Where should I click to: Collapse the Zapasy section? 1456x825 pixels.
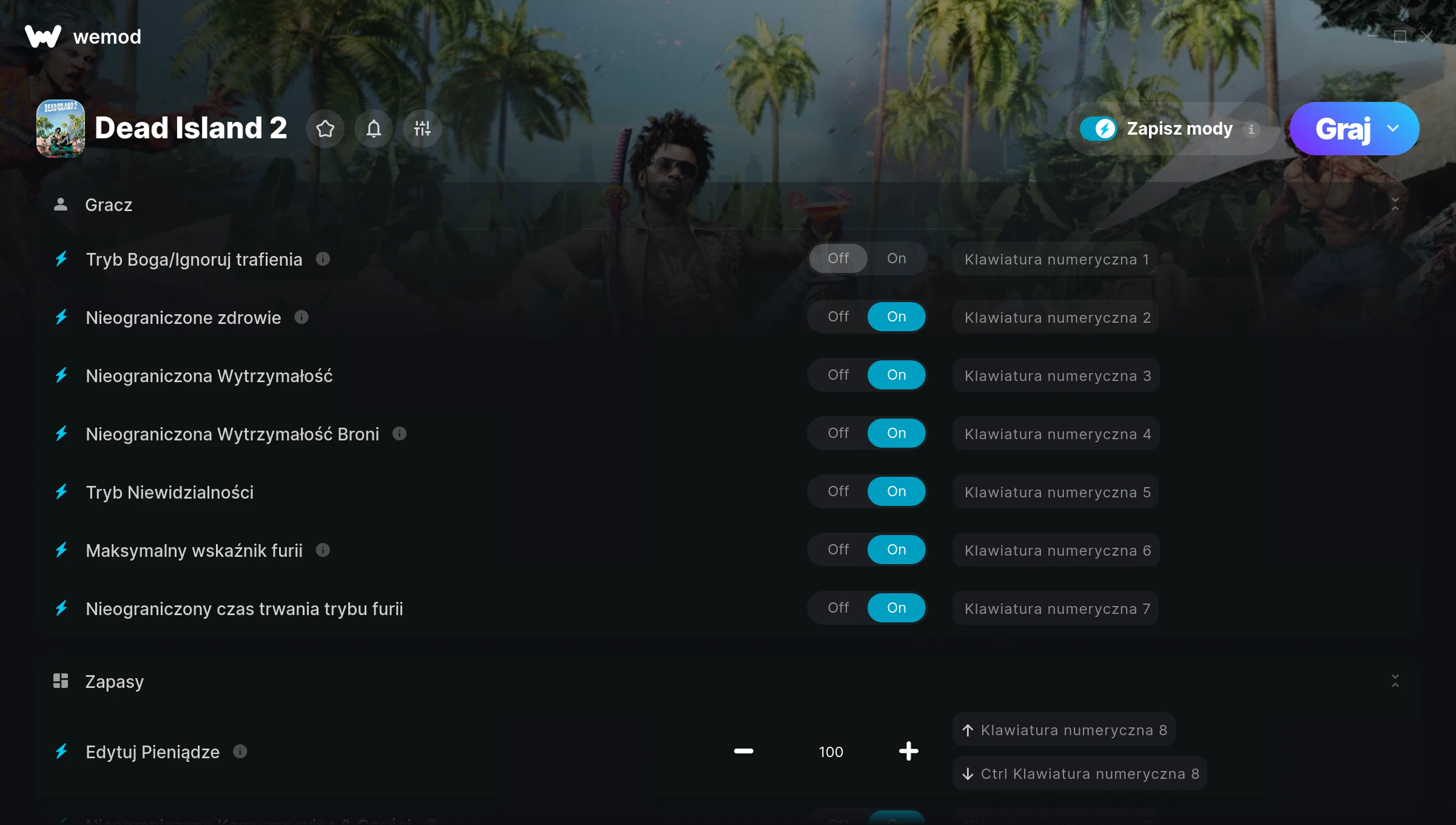point(1395,681)
